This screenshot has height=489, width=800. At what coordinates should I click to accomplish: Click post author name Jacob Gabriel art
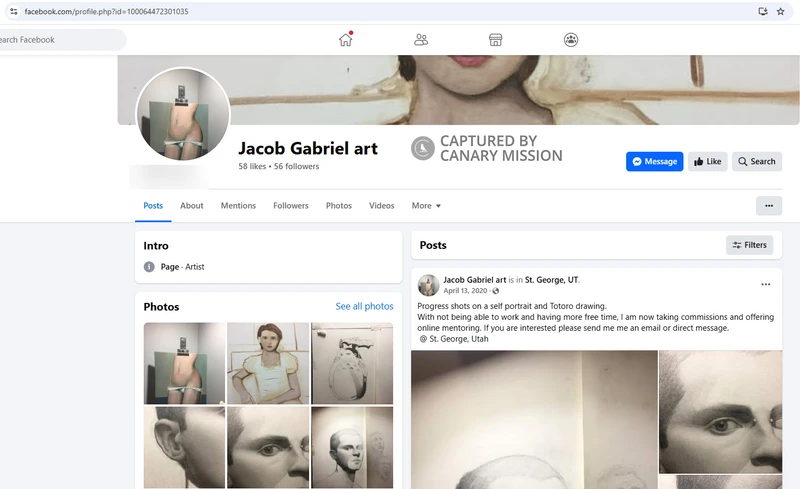point(474,280)
